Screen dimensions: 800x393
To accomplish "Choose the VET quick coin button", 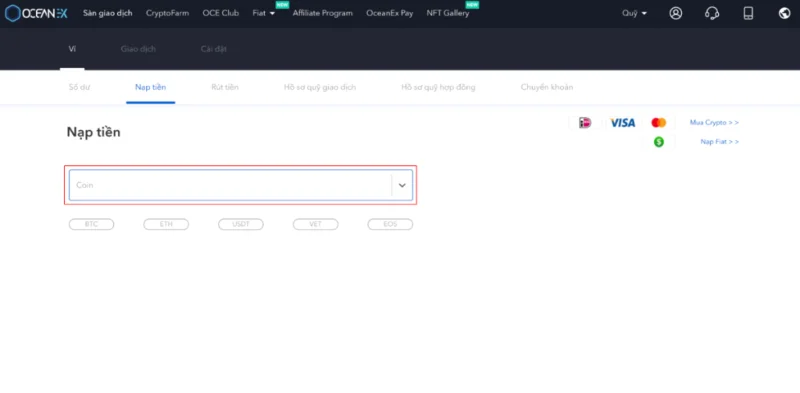I will (315, 224).
